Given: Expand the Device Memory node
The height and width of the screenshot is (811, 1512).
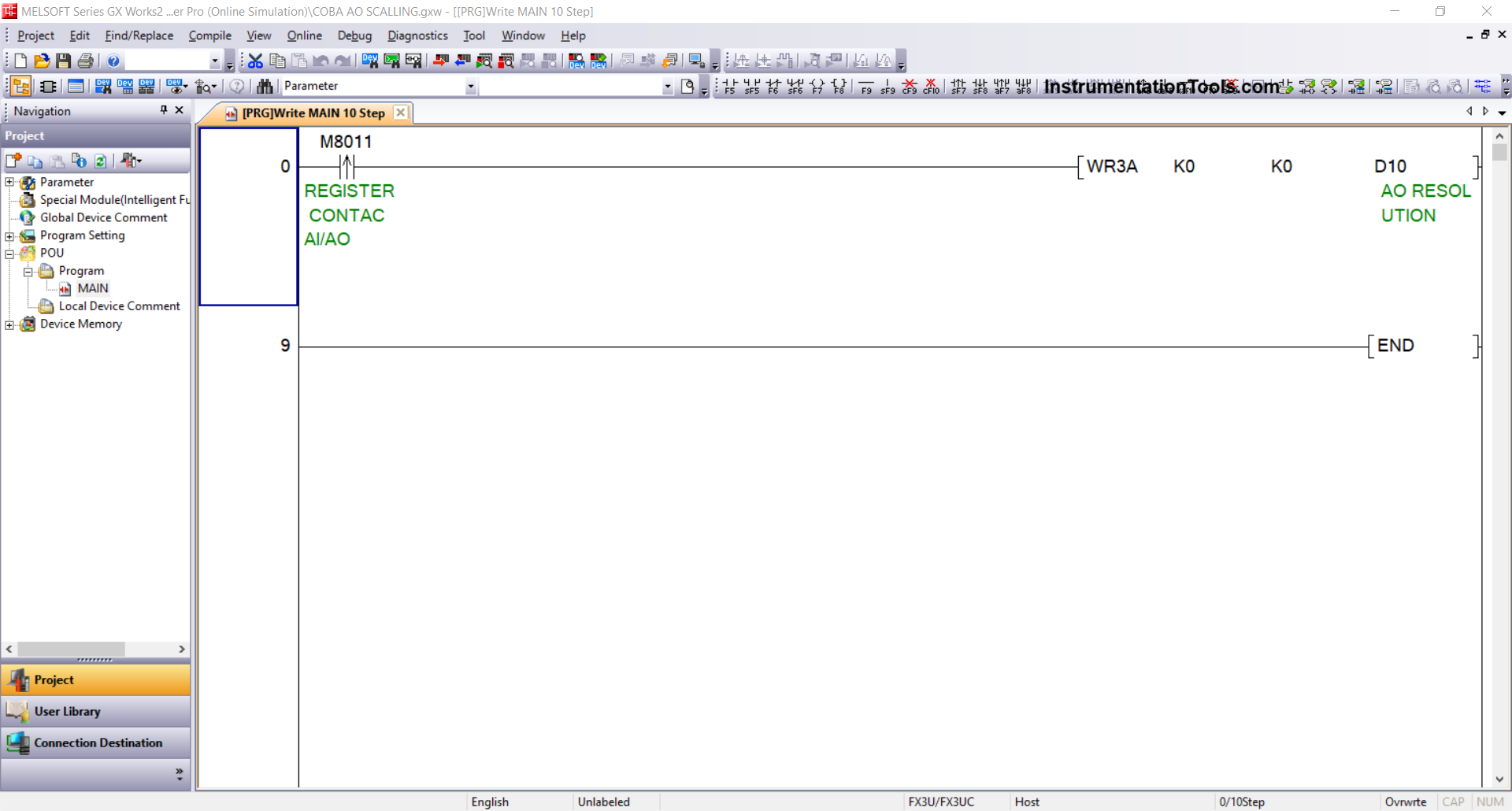Looking at the screenshot, I should point(9,324).
